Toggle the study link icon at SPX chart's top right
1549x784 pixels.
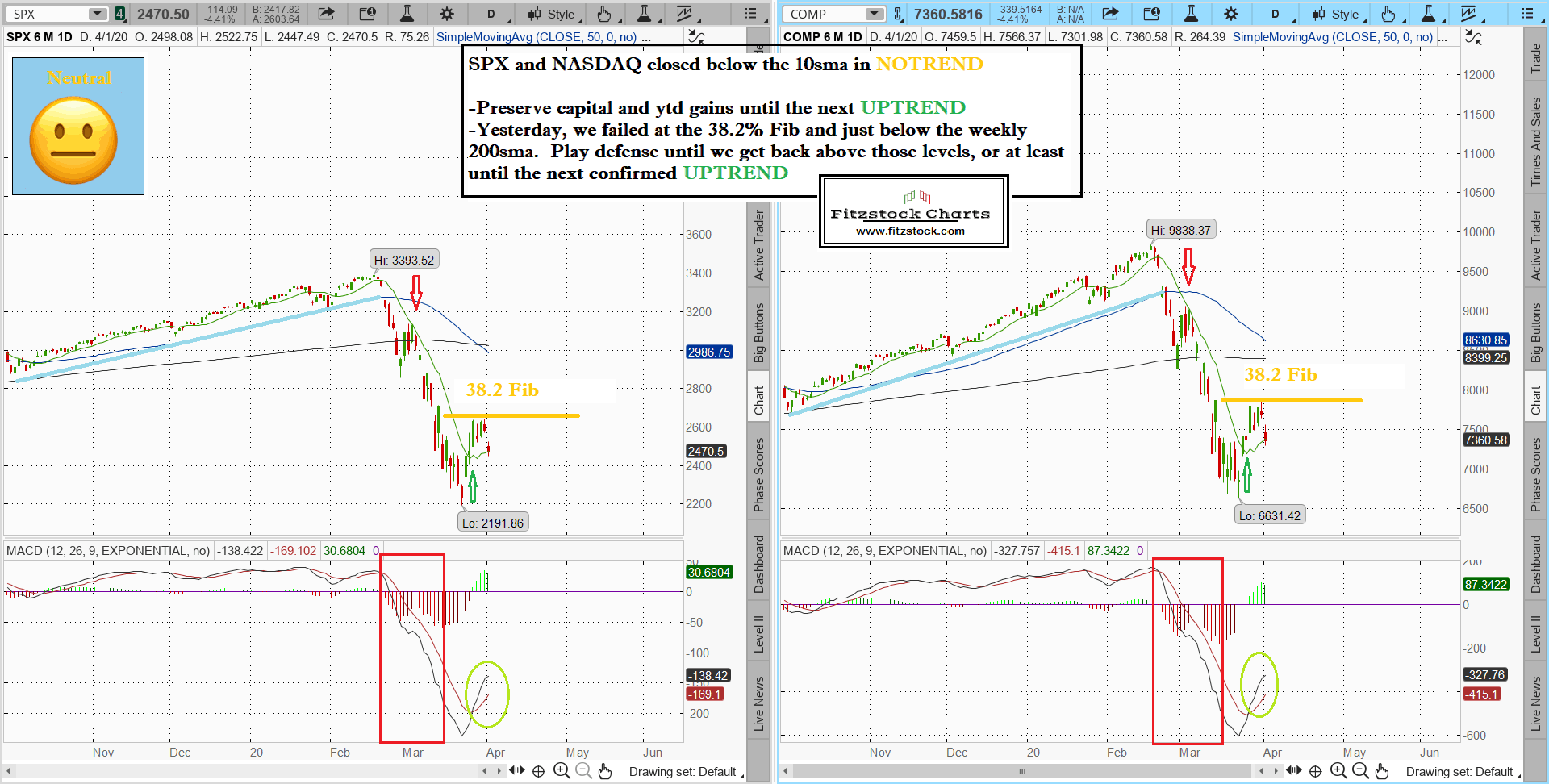pyautogui.click(x=695, y=37)
